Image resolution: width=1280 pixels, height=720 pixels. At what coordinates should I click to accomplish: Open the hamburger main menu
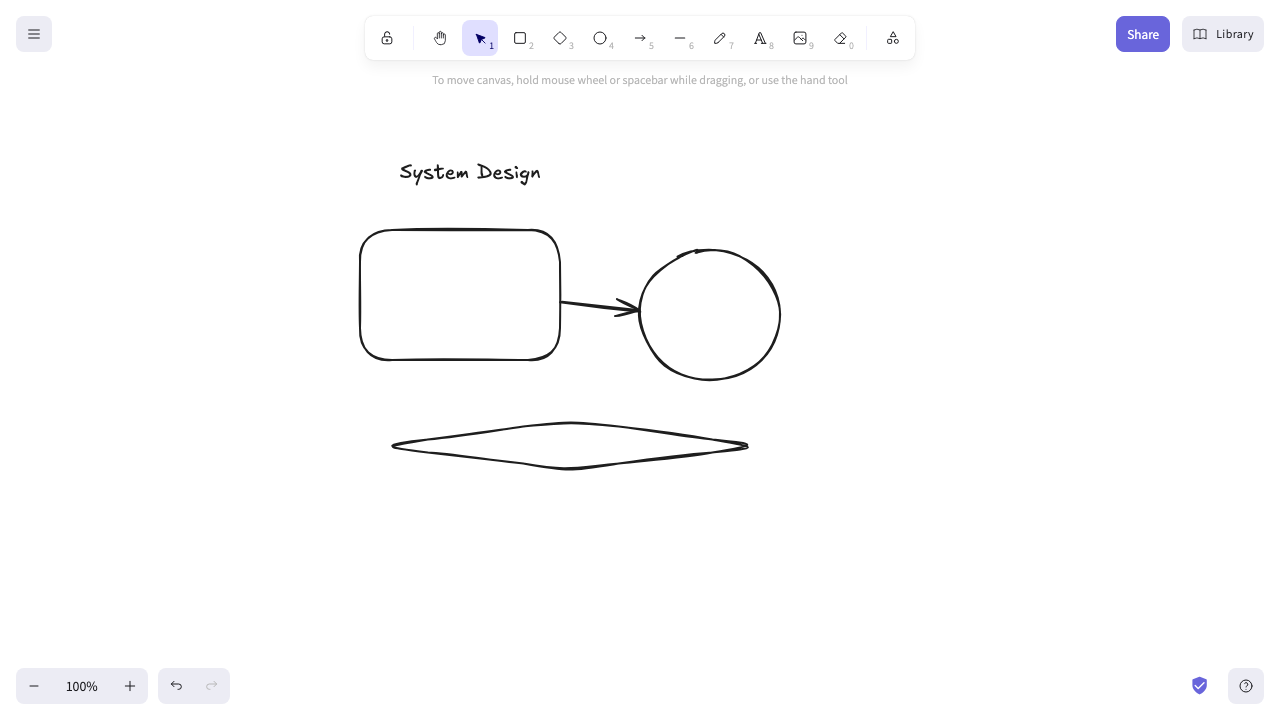coord(34,34)
